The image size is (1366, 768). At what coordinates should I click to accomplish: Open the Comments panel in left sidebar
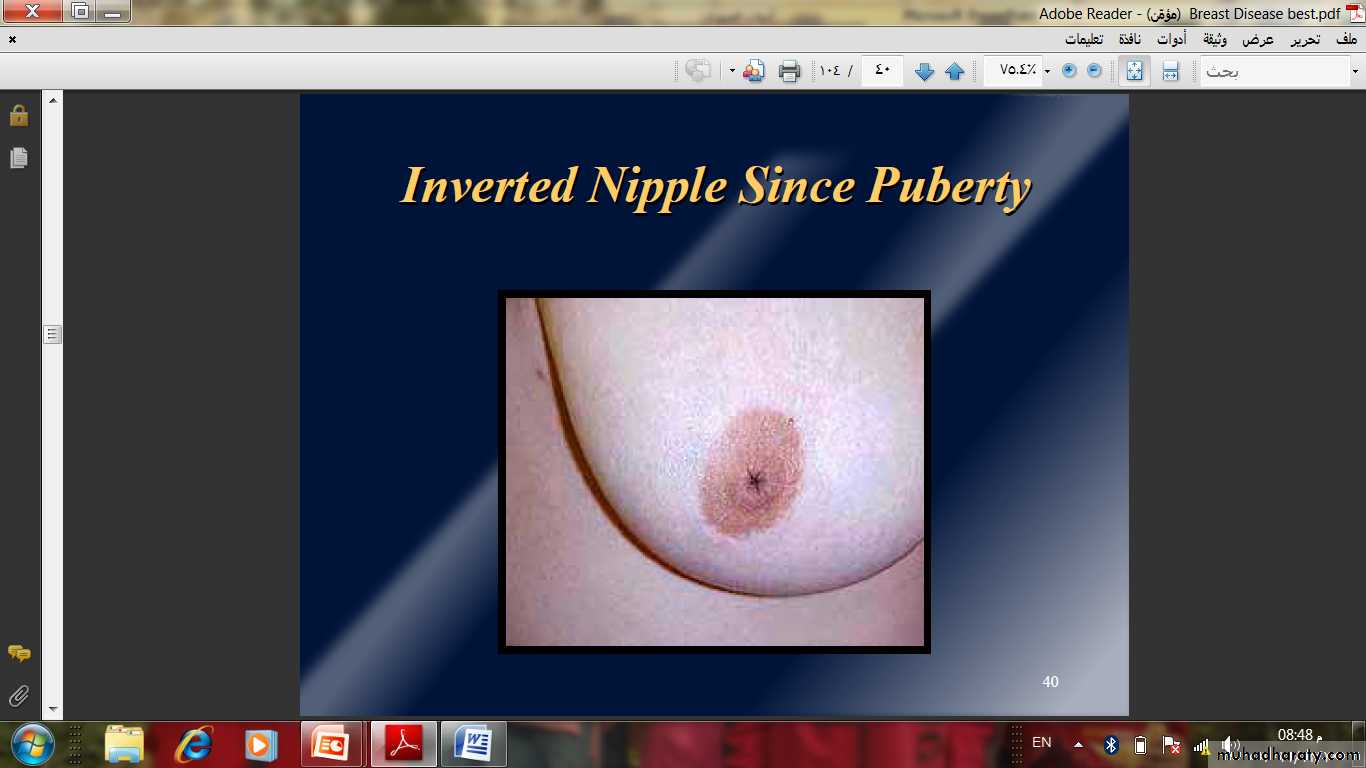click(18, 653)
